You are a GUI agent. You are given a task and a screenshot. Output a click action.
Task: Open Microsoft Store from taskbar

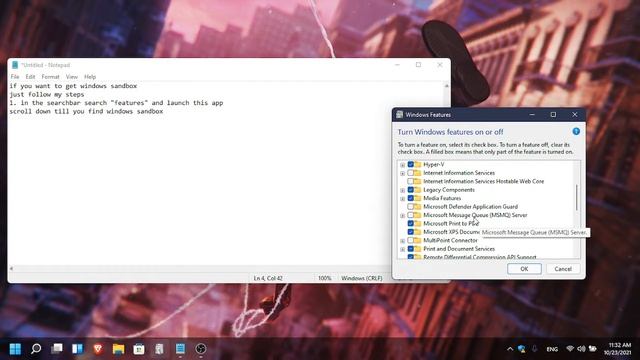[139, 349]
